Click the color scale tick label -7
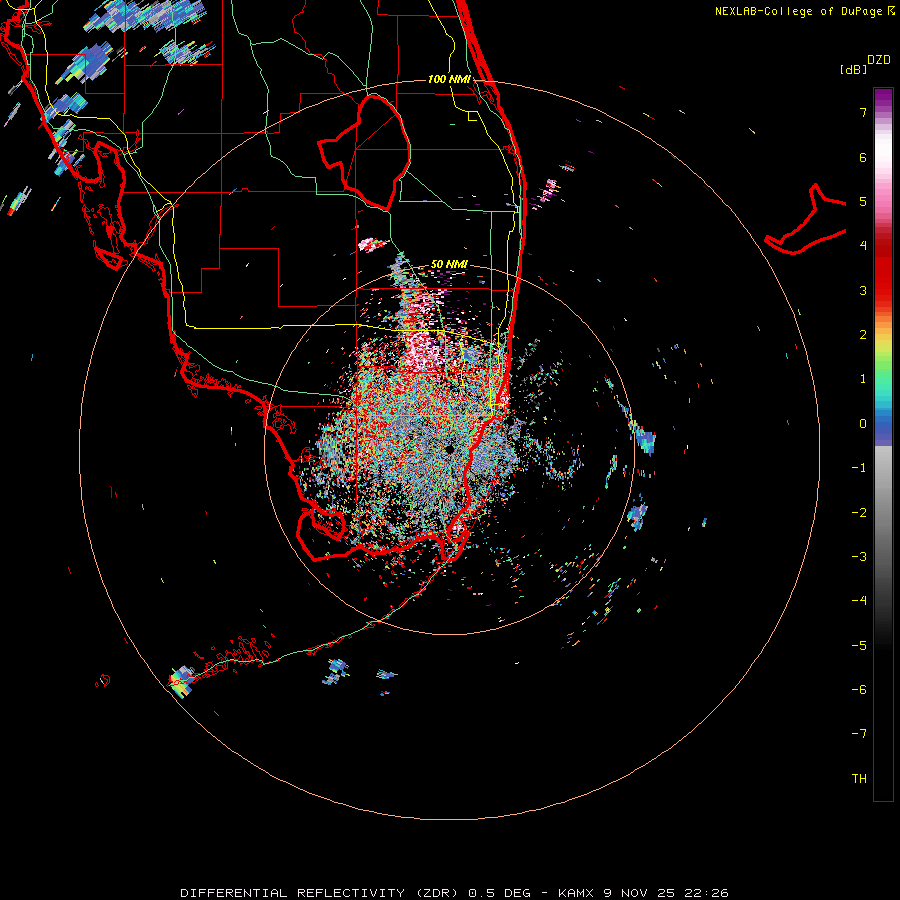 [x=859, y=734]
